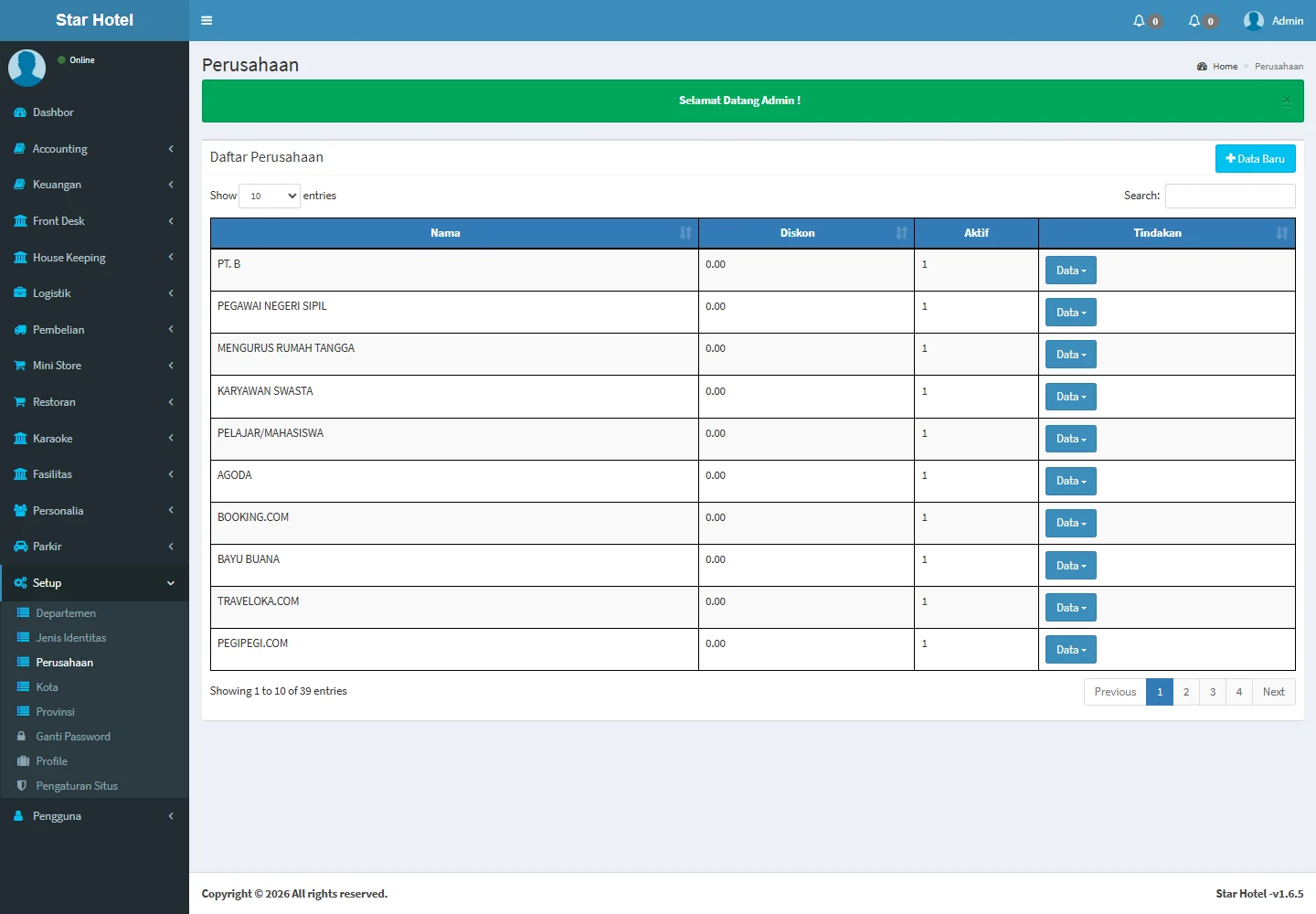Toggle the sidebar with the hamburger icon
Image resolution: width=1316 pixels, height=914 pixels.
click(x=207, y=20)
